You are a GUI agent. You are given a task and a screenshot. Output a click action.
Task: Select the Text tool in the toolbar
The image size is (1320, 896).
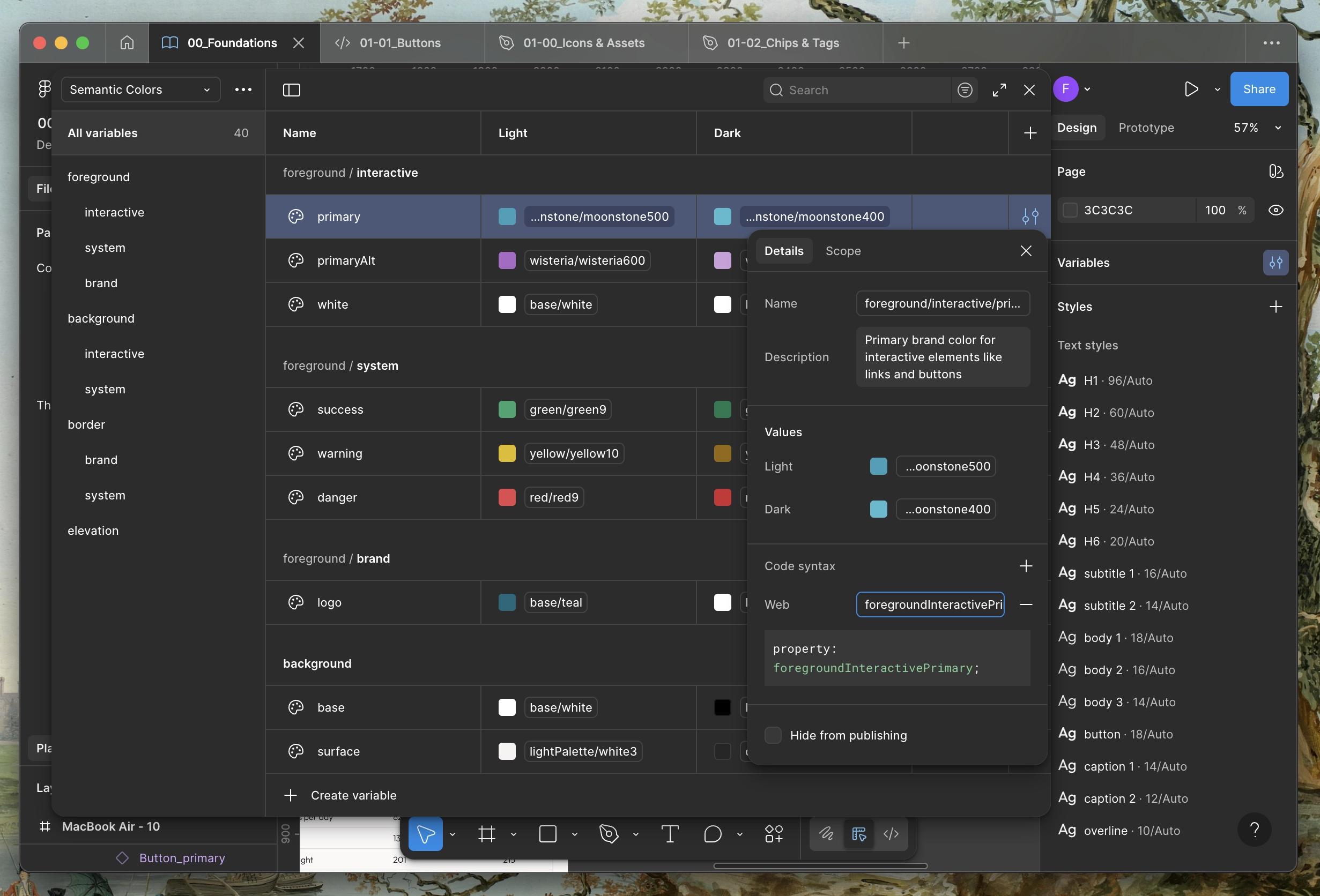[670, 833]
